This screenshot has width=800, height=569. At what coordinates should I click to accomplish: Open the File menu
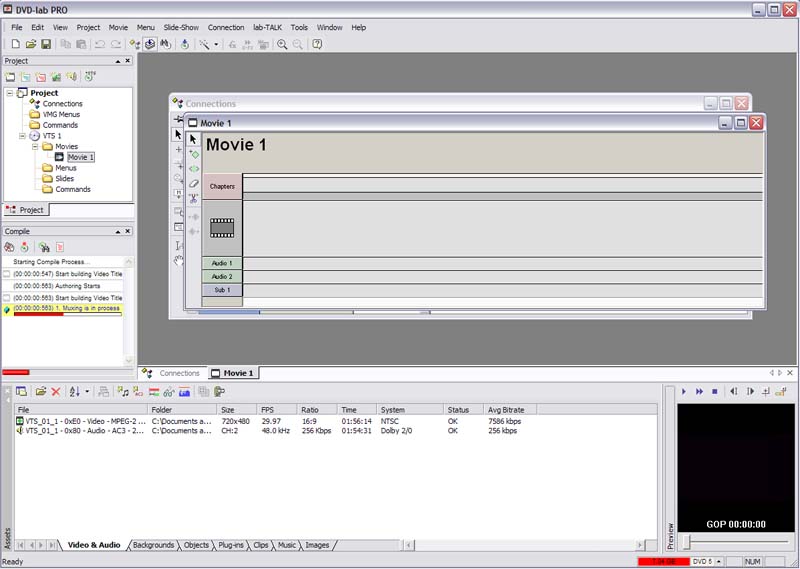click(x=17, y=28)
